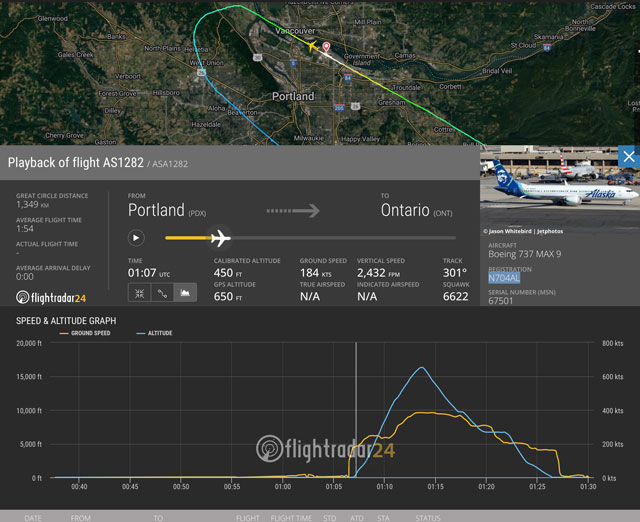The width and height of the screenshot is (640, 522).
Task: Click the route path icon button
Action: [161, 293]
